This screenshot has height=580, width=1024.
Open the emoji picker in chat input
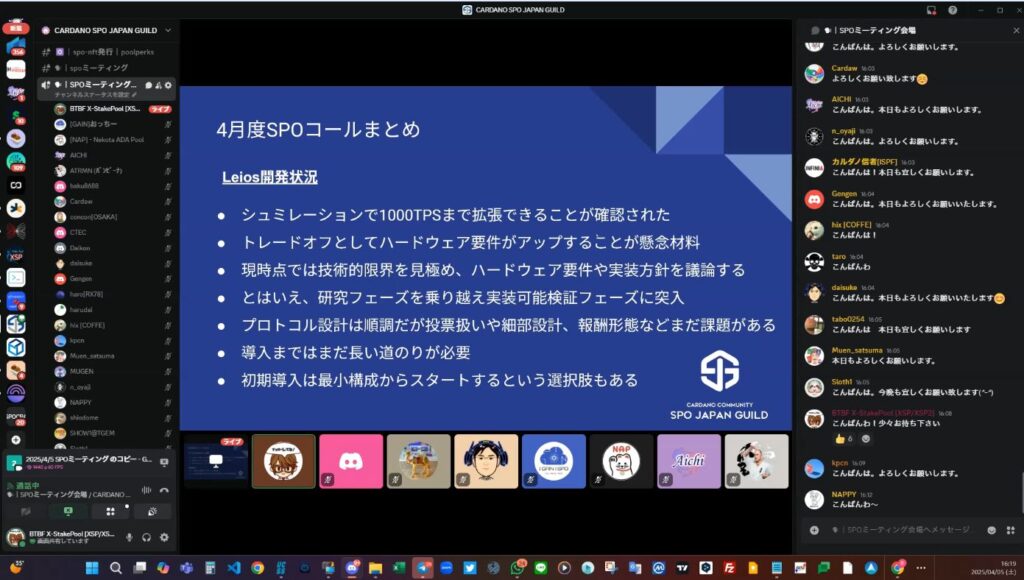click(991, 530)
